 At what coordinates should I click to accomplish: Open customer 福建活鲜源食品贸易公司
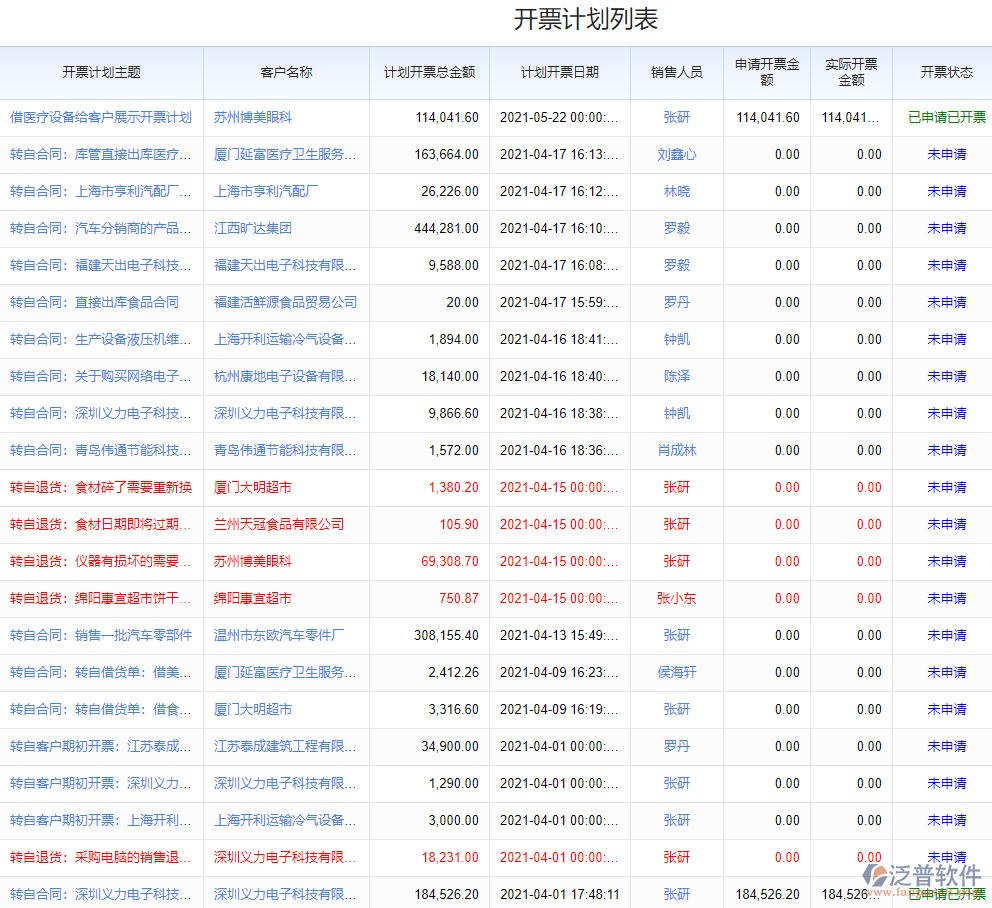click(x=285, y=302)
